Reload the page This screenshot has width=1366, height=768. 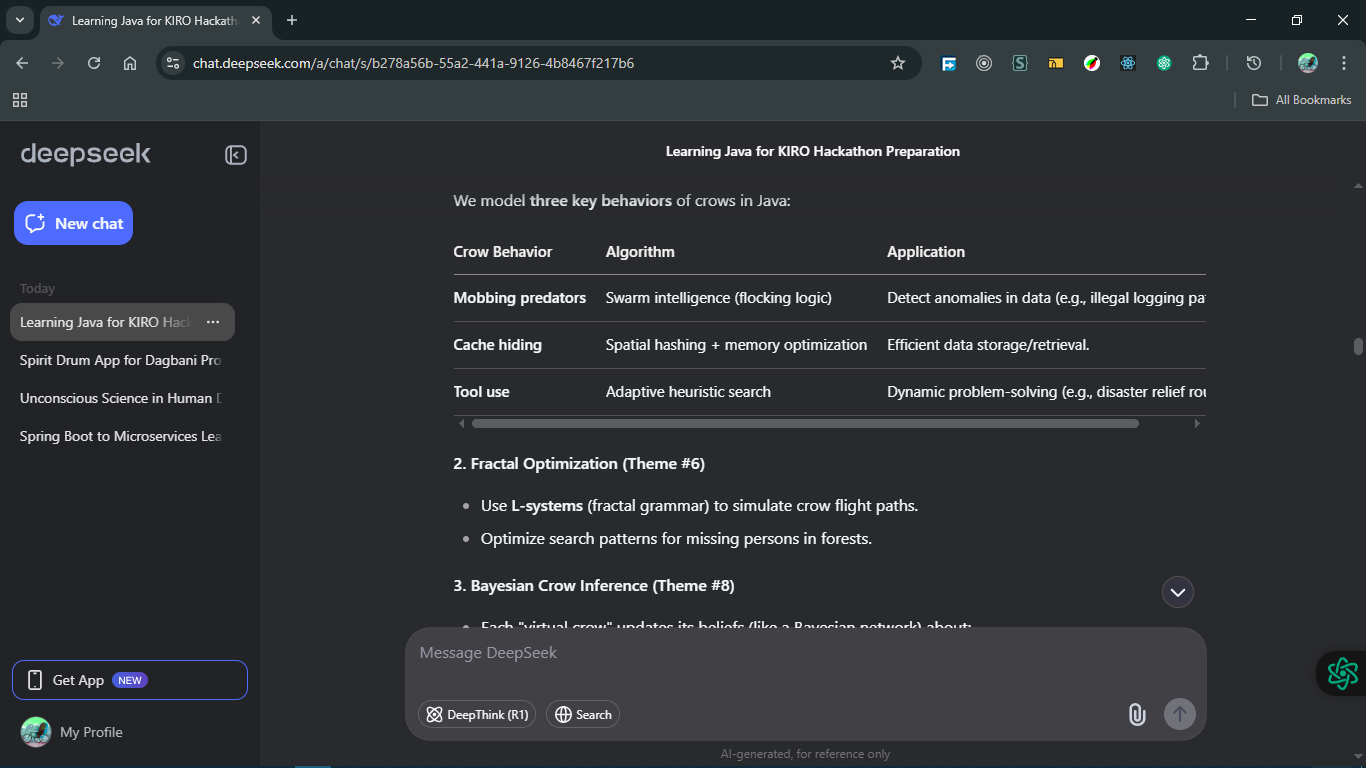(94, 63)
